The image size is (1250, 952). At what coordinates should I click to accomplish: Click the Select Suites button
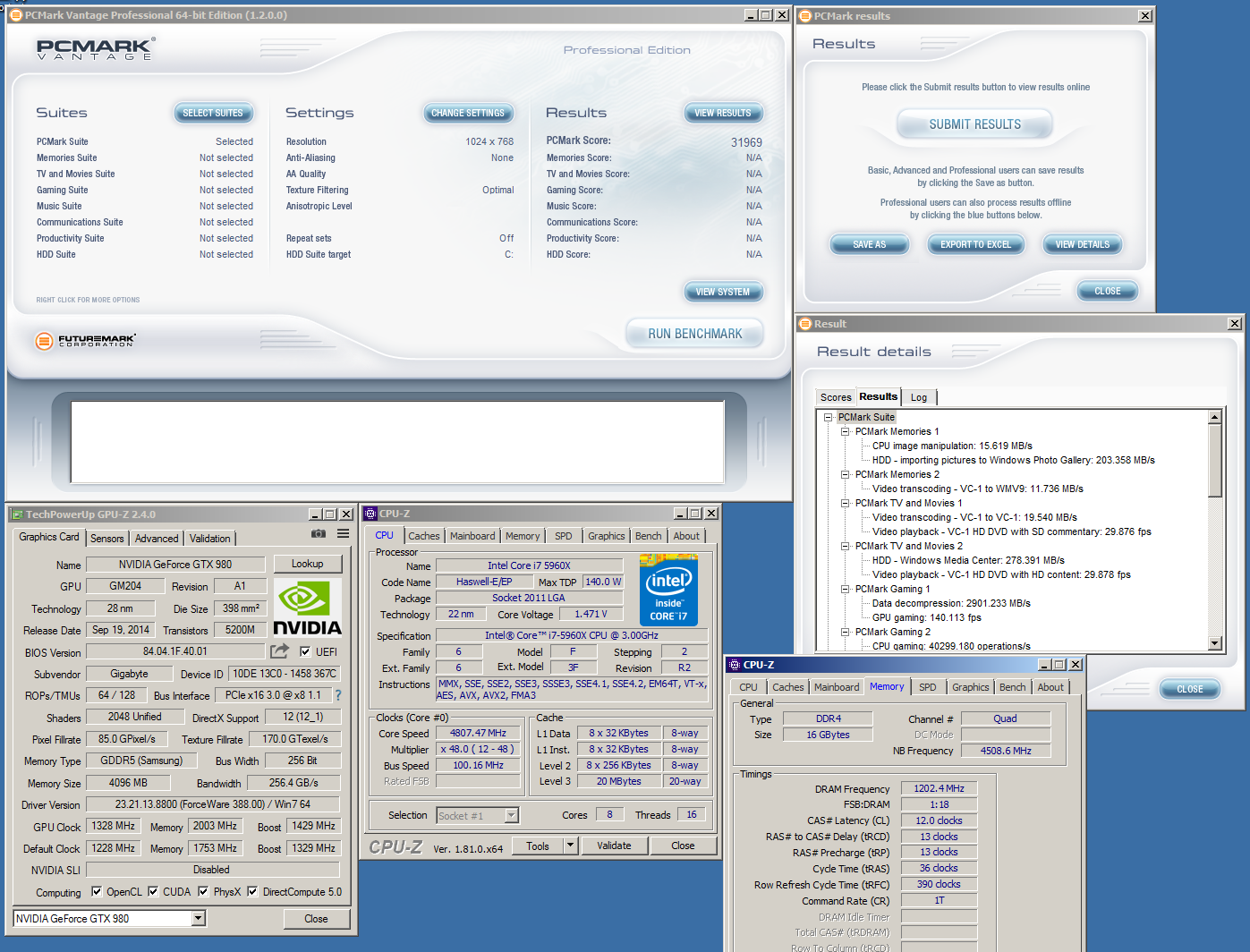coord(213,113)
